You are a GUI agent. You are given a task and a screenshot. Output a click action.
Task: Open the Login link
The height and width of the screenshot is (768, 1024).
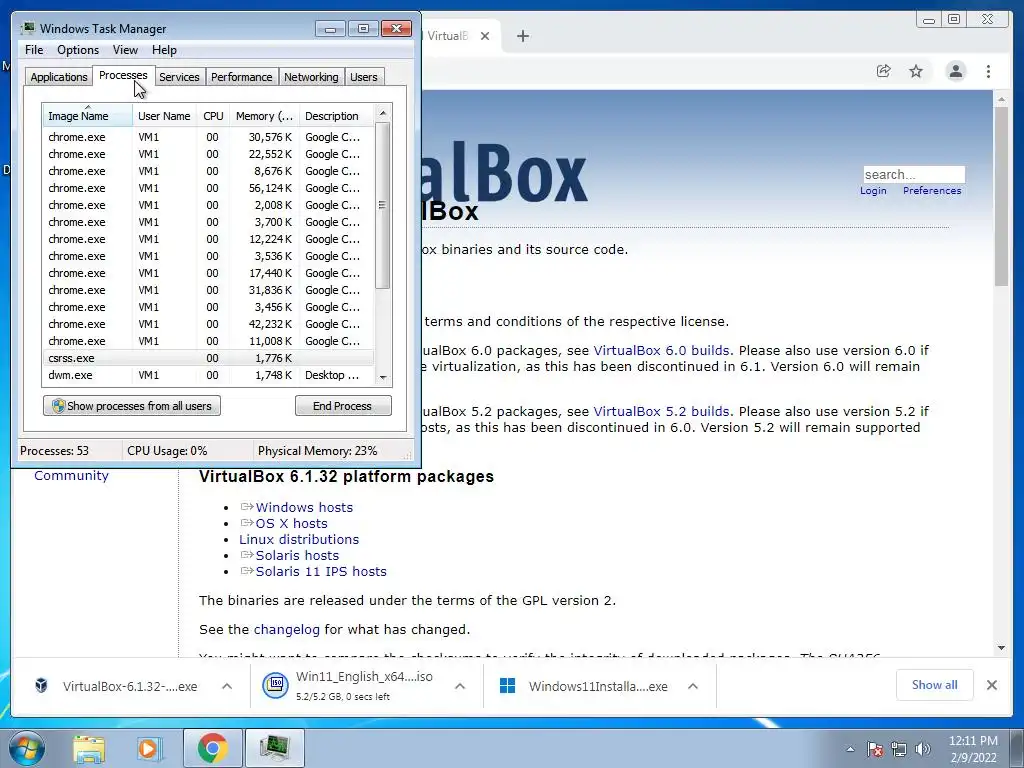click(x=873, y=191)
